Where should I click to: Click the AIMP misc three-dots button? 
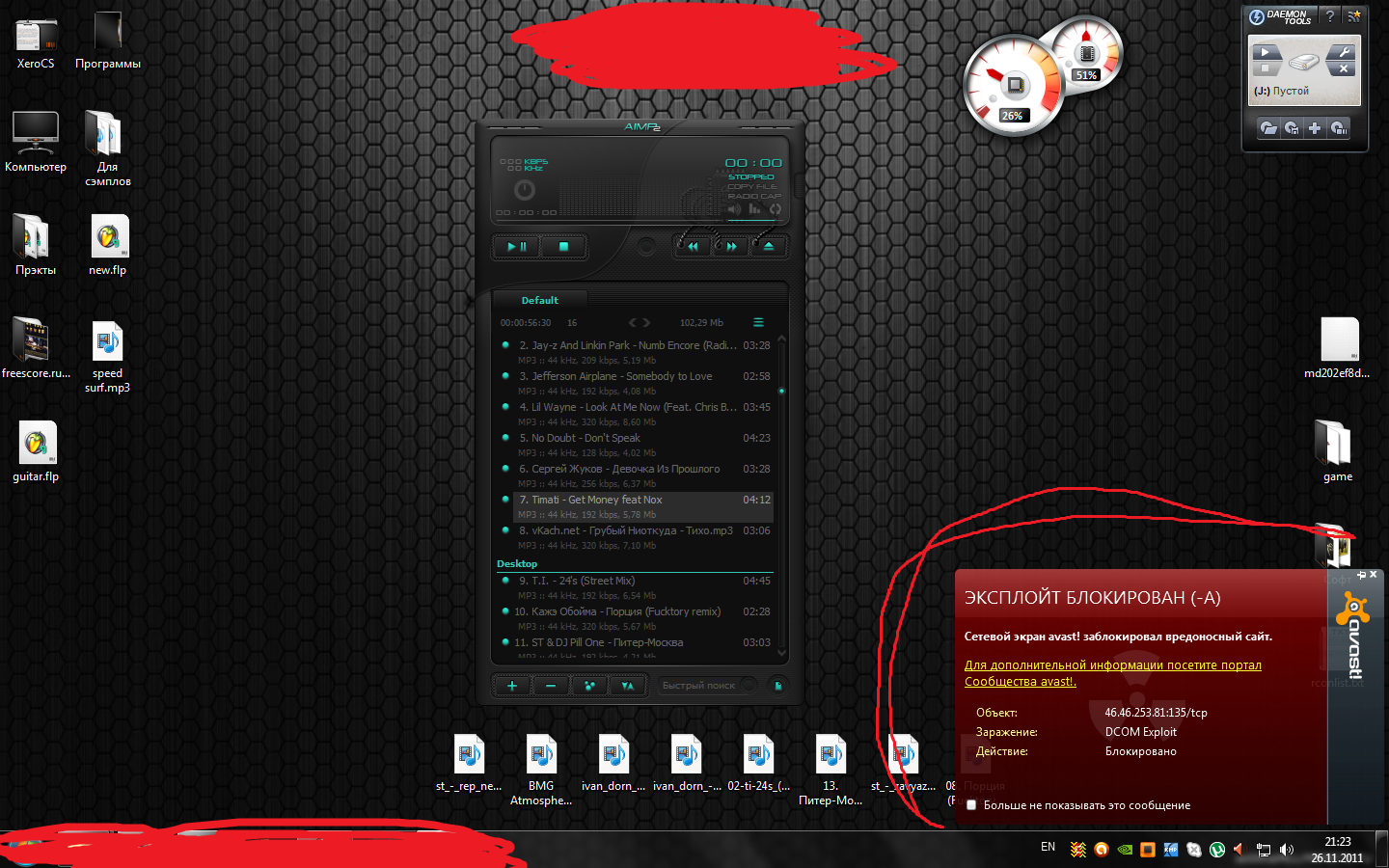pyautogui.click(x=589, y=686)
